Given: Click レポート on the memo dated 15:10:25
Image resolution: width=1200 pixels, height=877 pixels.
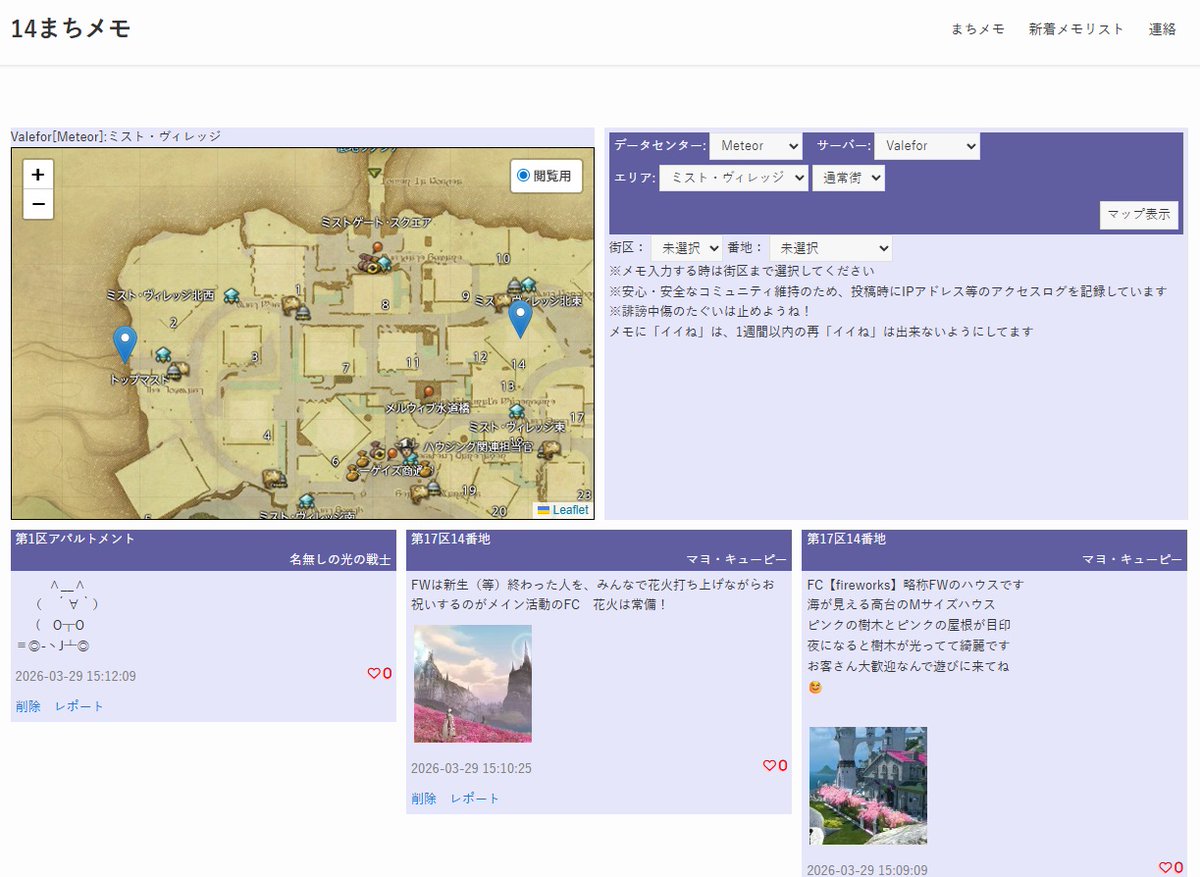Looking at the screenshot, I should (x=475, y=798).
